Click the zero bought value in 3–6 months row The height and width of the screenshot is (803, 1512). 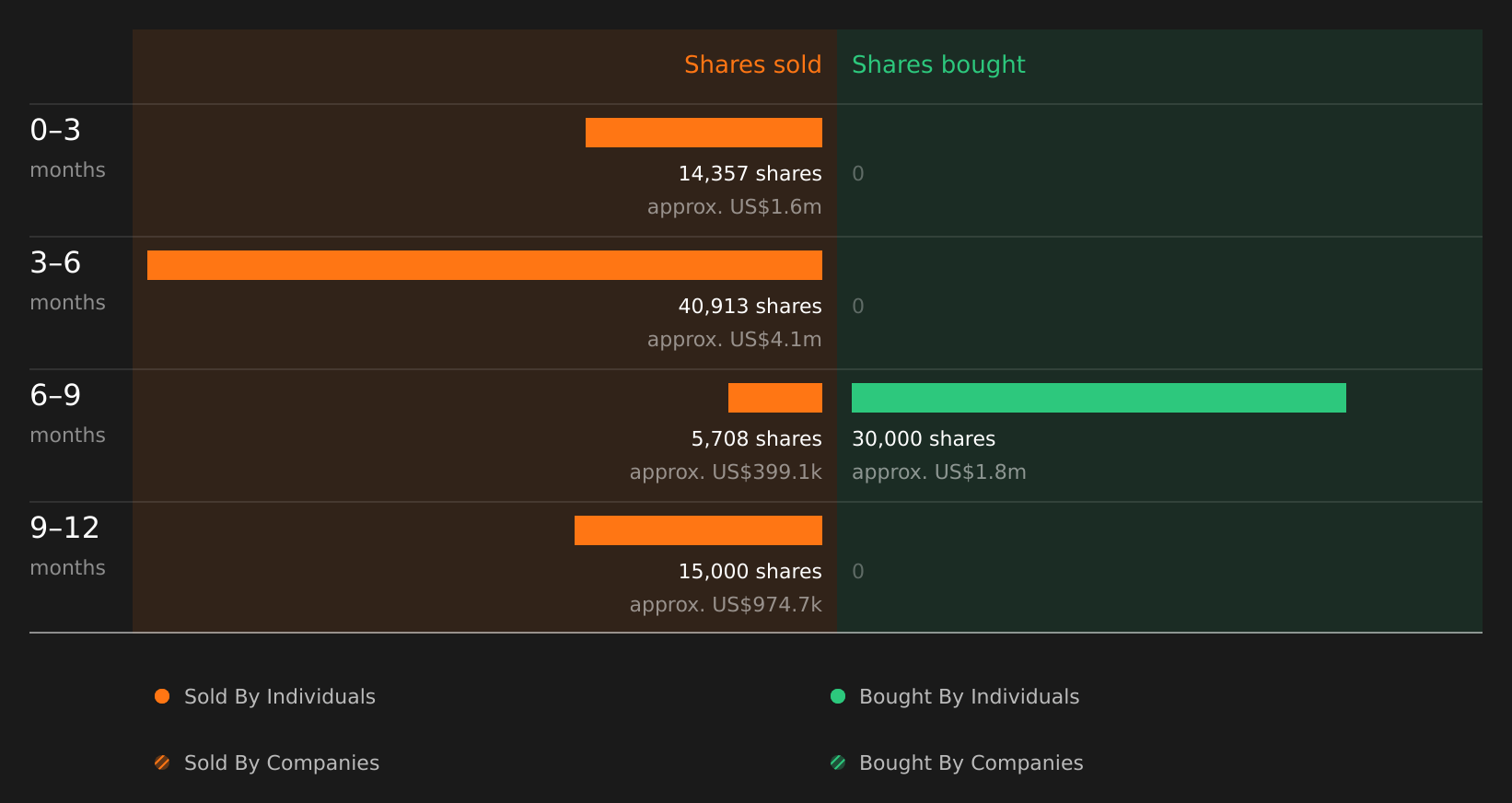[x=858, y=307]
